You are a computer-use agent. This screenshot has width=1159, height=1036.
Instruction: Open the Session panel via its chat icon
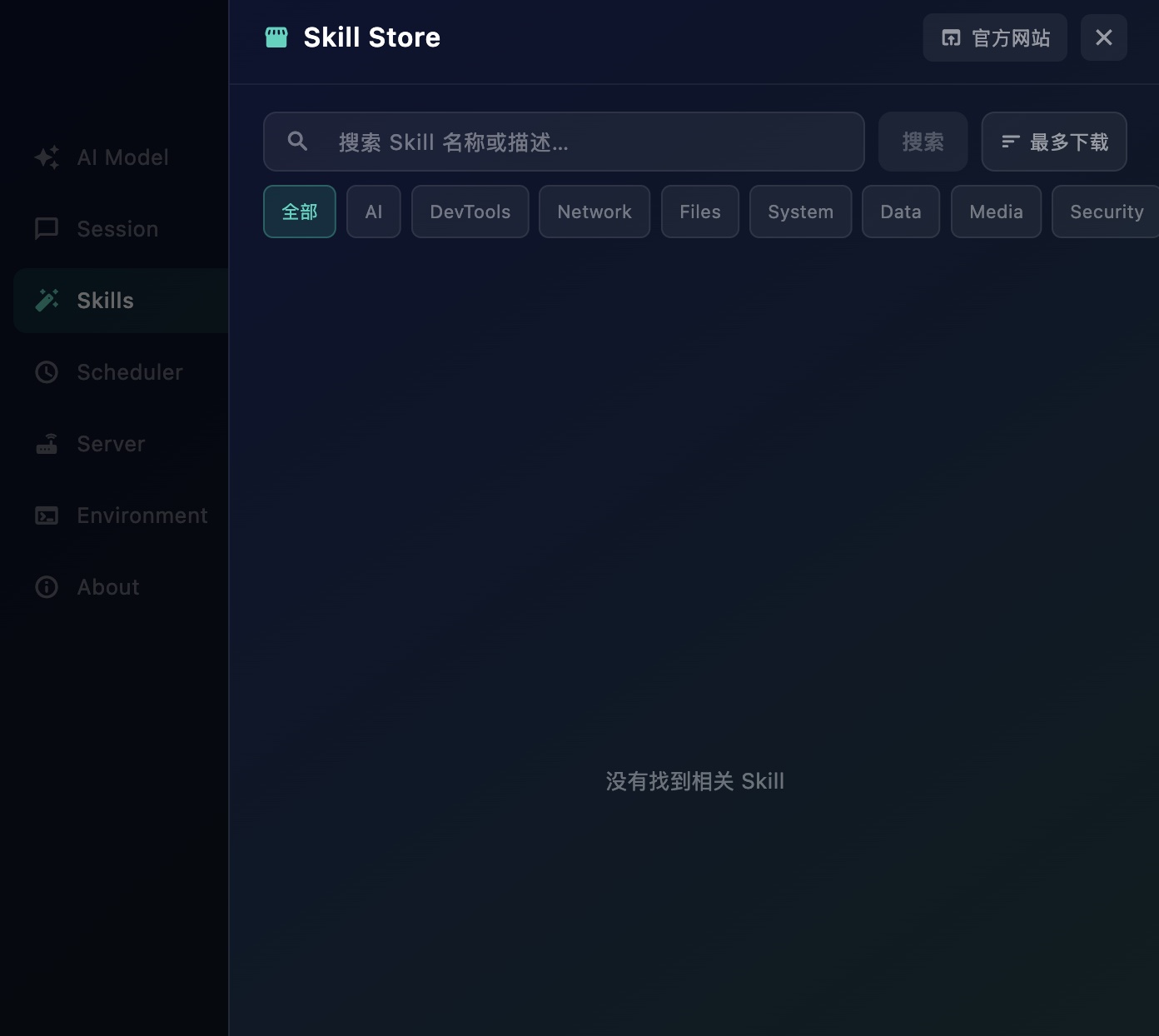[x=46, y=228]
